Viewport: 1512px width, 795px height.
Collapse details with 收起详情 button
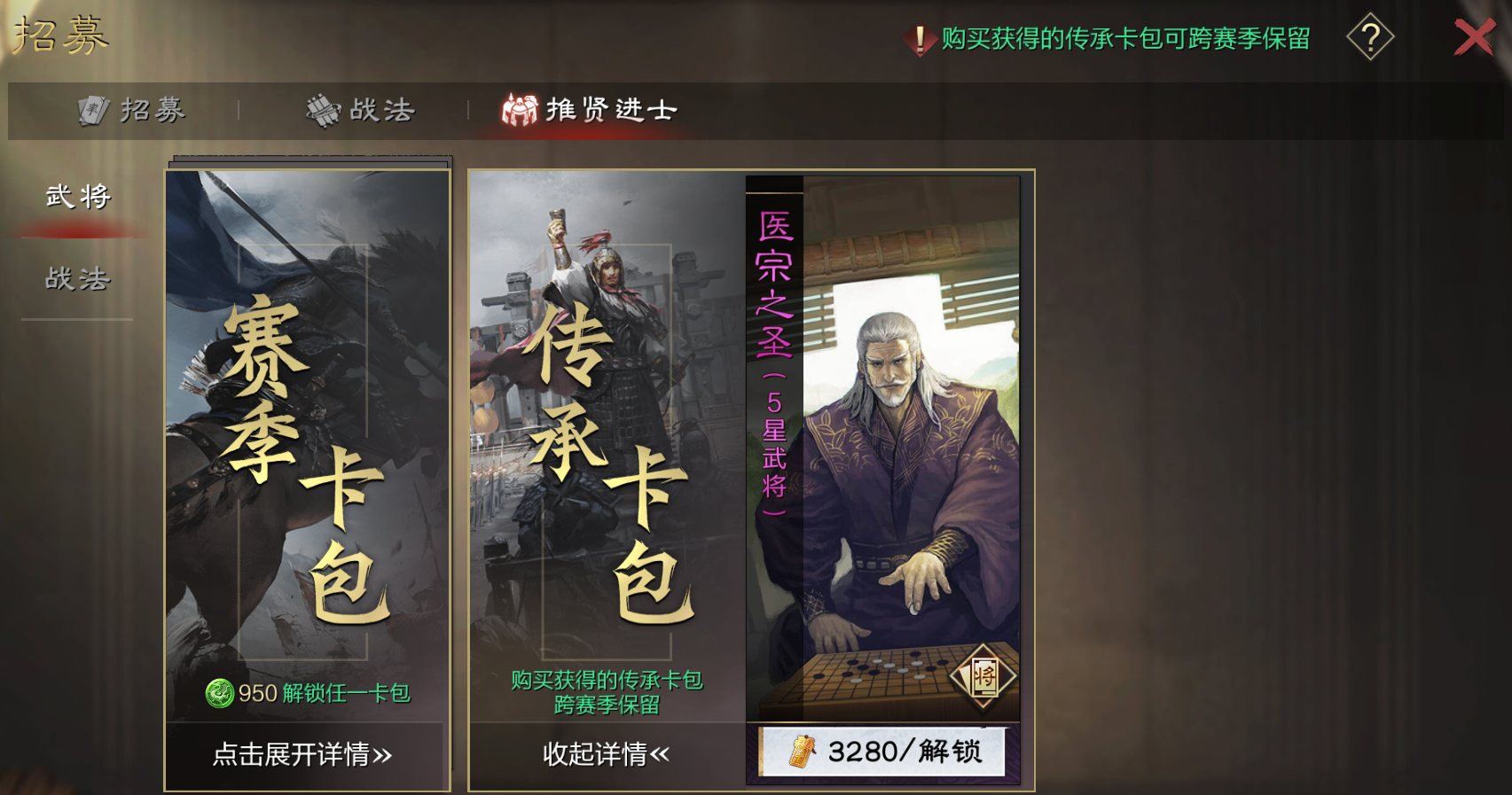(607, 754)
